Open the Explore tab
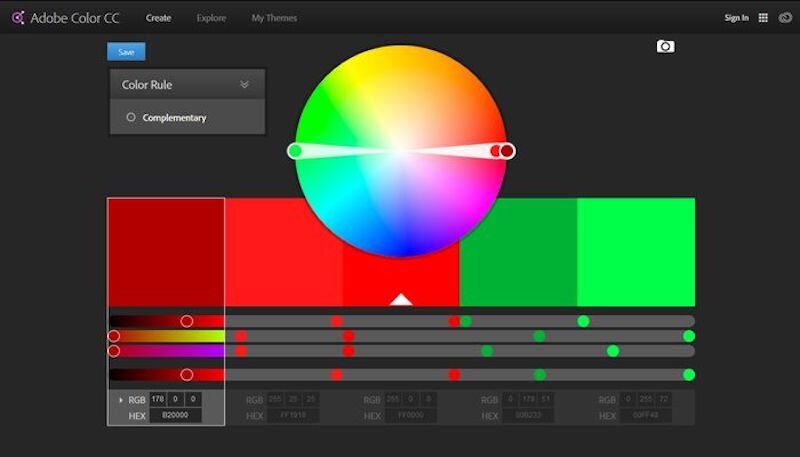Viewport: 800px width, 457px height. (x=211, y=18)
